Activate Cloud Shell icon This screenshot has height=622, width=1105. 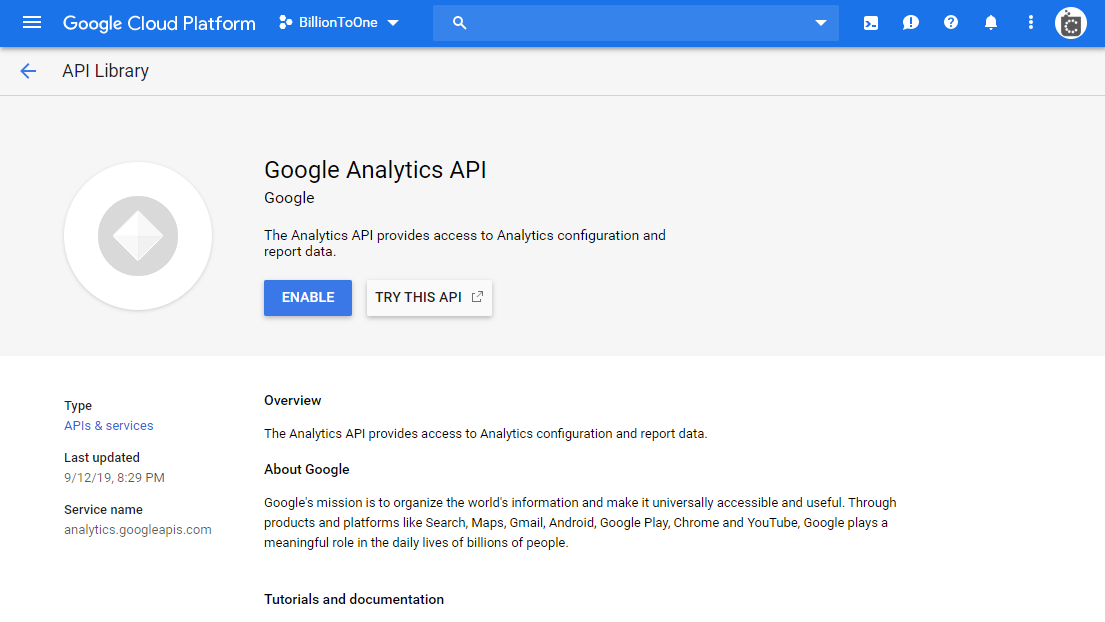[871, 23]
